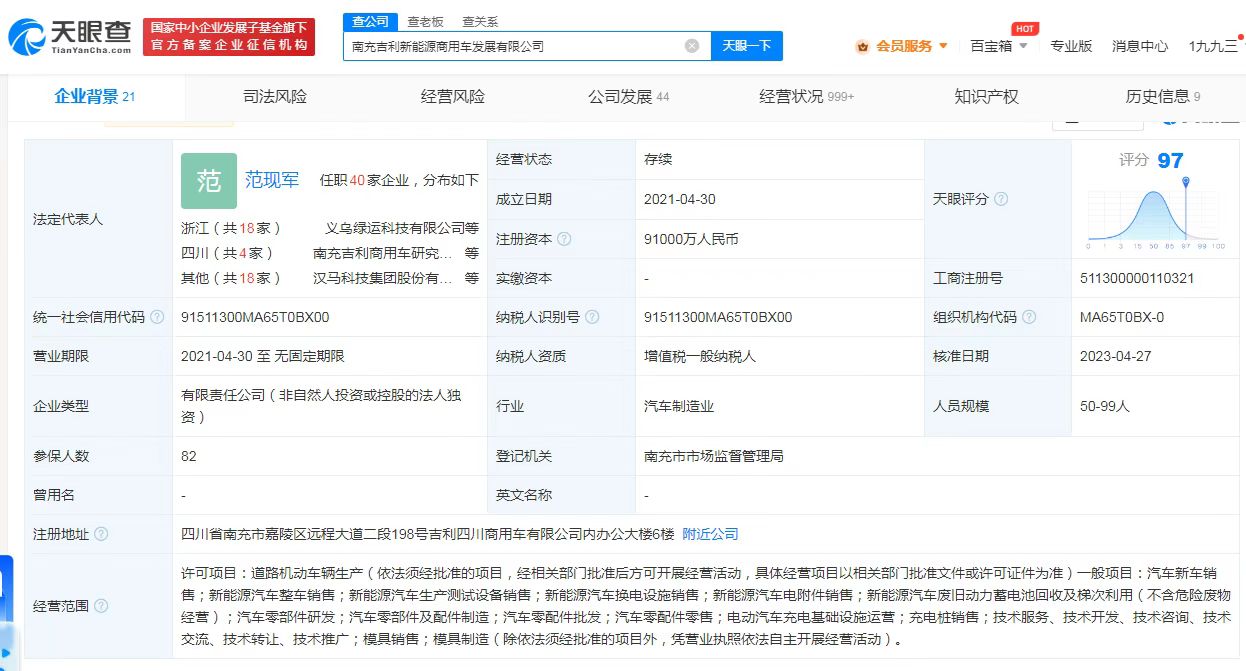
Task: Click the 实缴资本 field label
Action: point(524,278)
